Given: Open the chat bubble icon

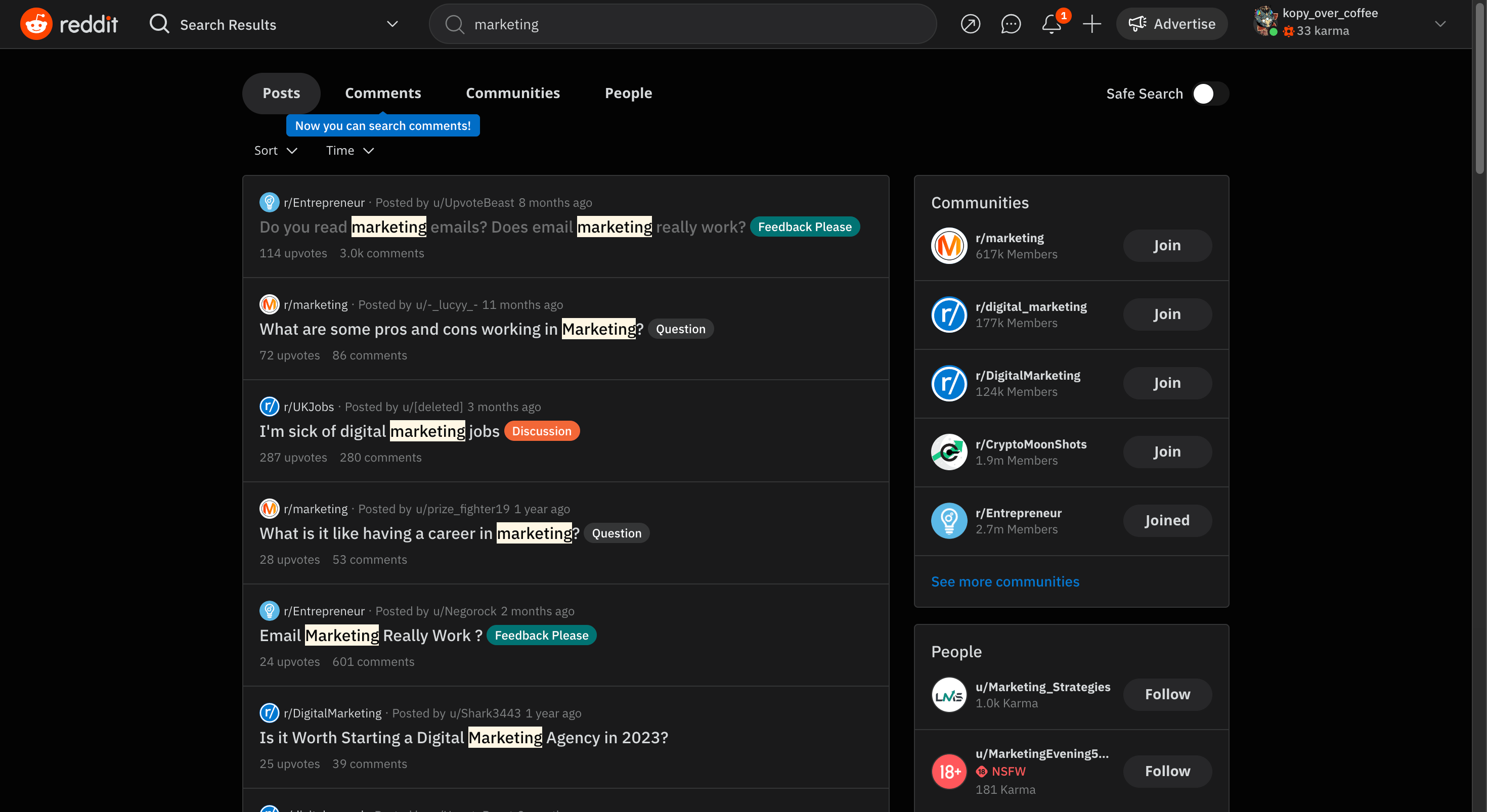Looking at the screenshot, I should (x=1011, y=24).
